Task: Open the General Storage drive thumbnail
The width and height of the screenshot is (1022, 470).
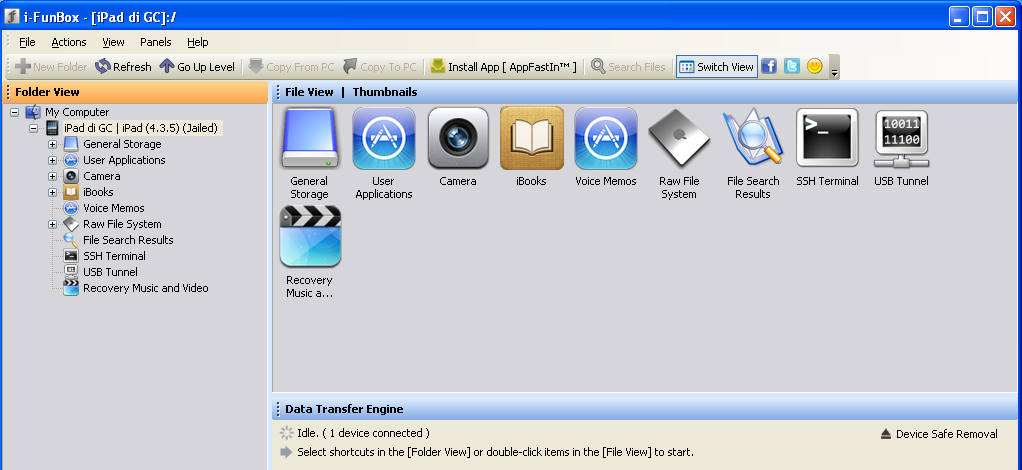Action: 310,139
